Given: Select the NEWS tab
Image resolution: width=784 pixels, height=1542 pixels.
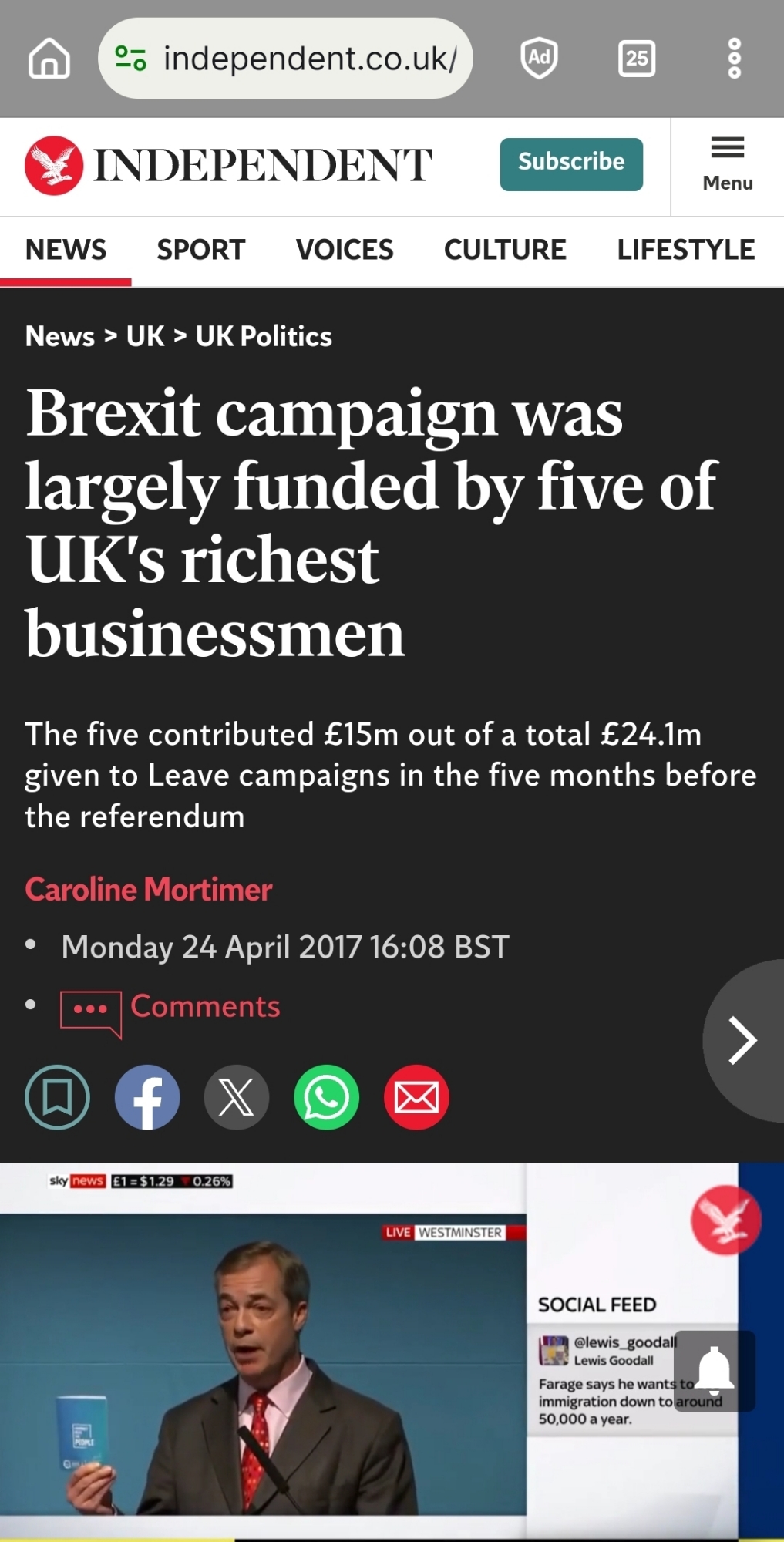Looking at the screenshot, I should click(x=66, y=250).
